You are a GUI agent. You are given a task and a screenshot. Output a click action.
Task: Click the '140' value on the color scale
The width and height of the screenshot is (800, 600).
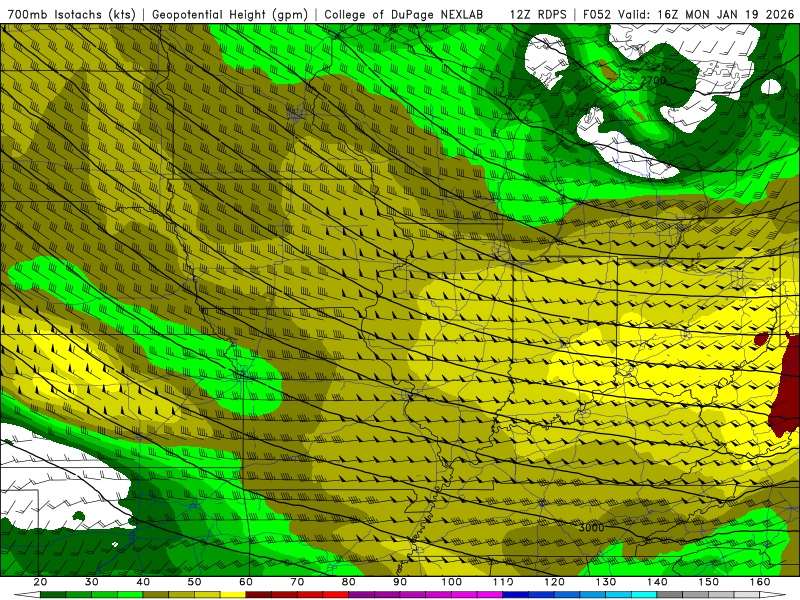(657, 582)
